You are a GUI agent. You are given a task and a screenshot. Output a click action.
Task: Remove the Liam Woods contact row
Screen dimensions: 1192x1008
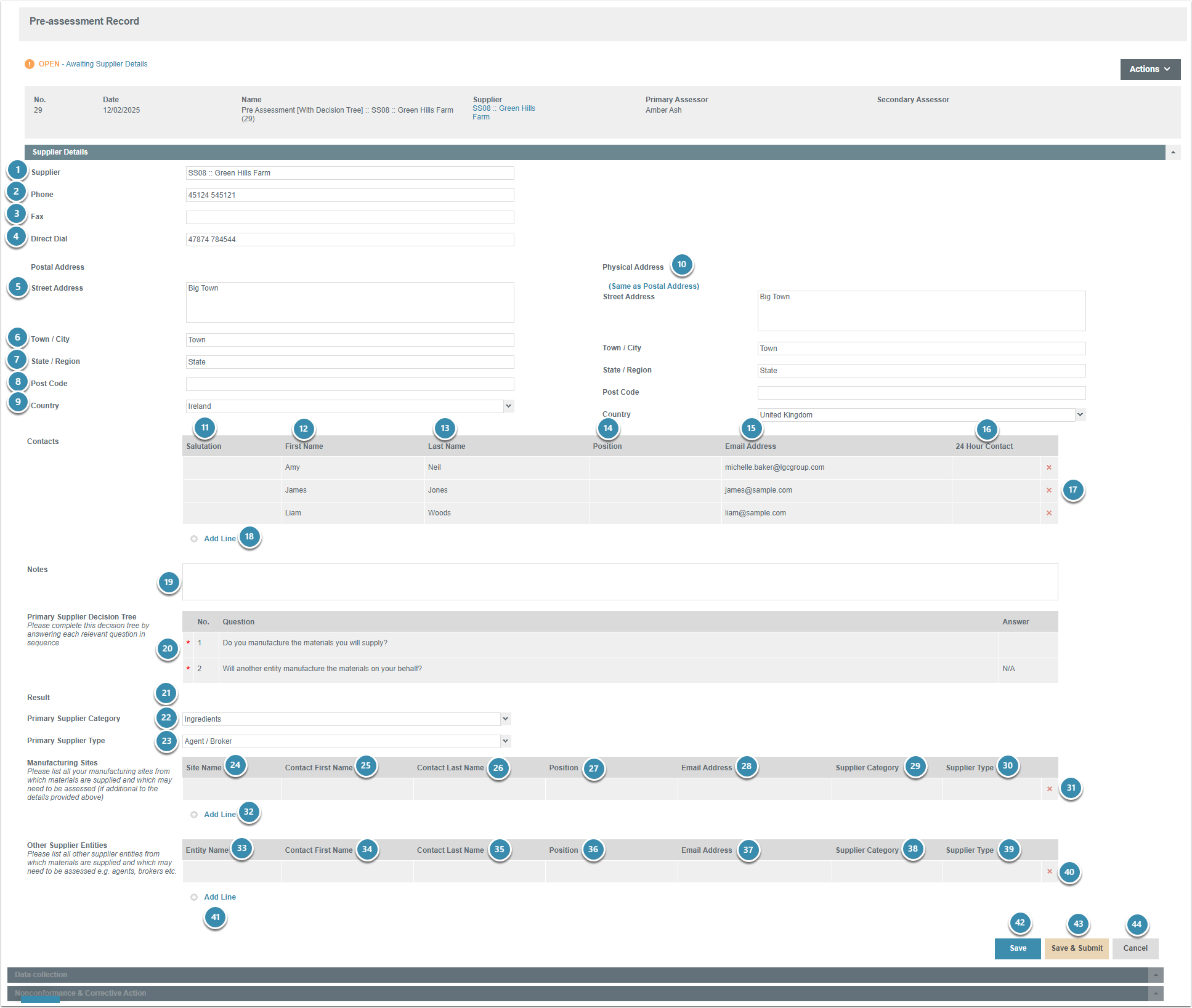1048,513
